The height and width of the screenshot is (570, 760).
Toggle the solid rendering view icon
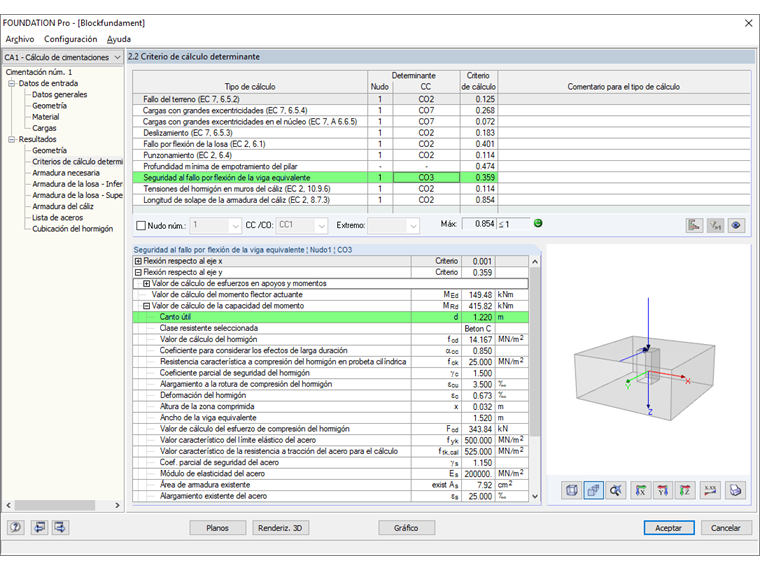click(x=594, y=491)
